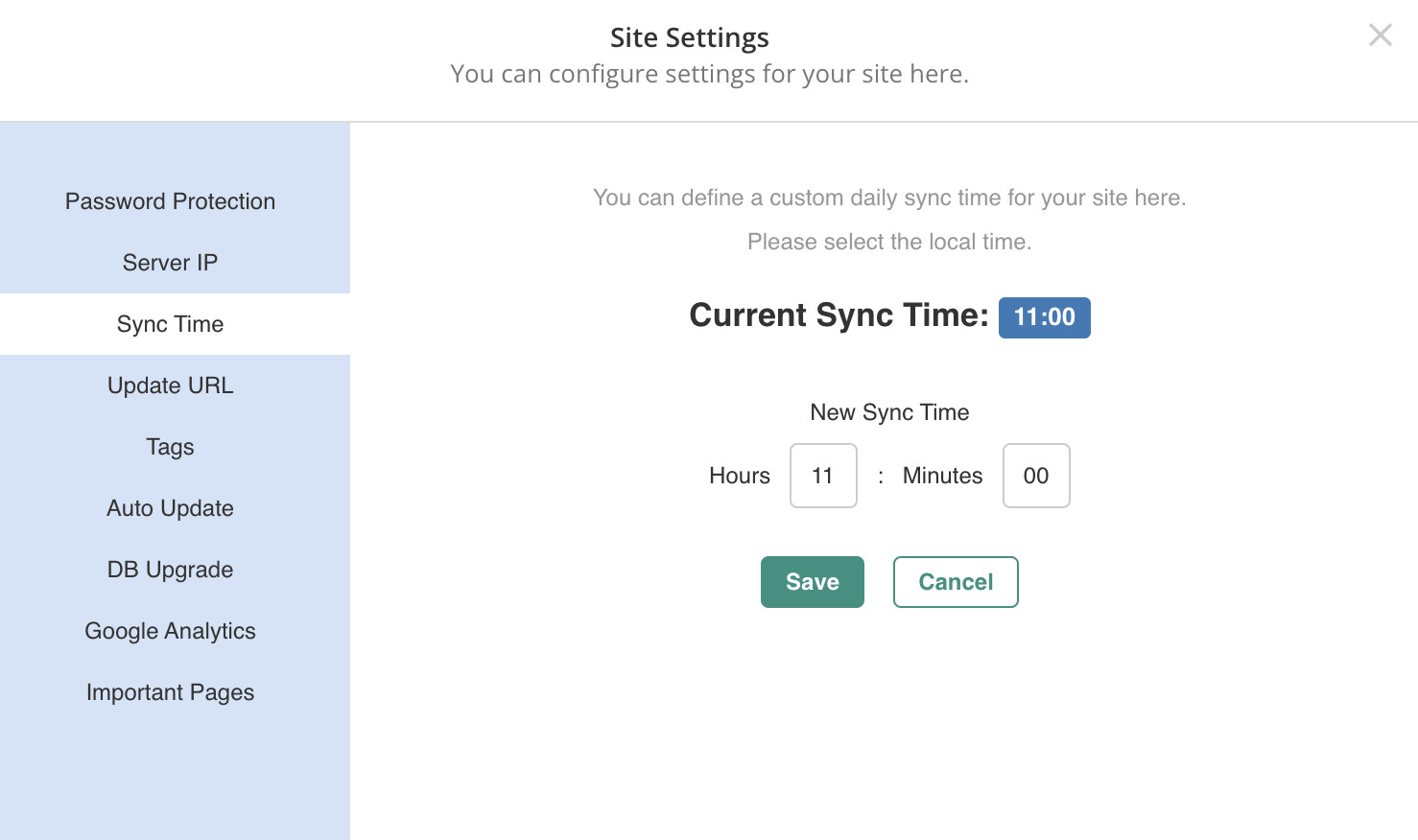
Task: Open the Server IP section
Action: 170,262
